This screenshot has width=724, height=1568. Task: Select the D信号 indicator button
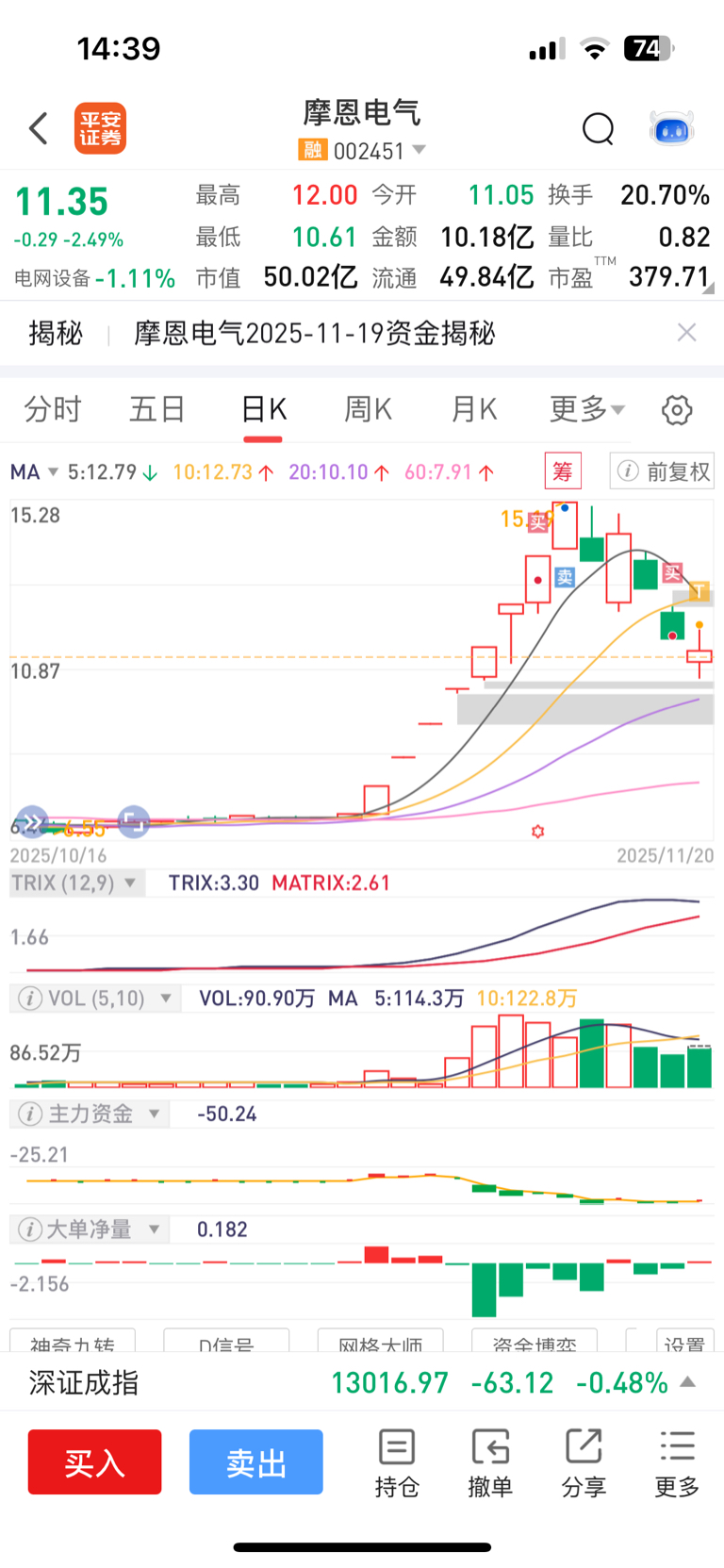[226, 1342]
